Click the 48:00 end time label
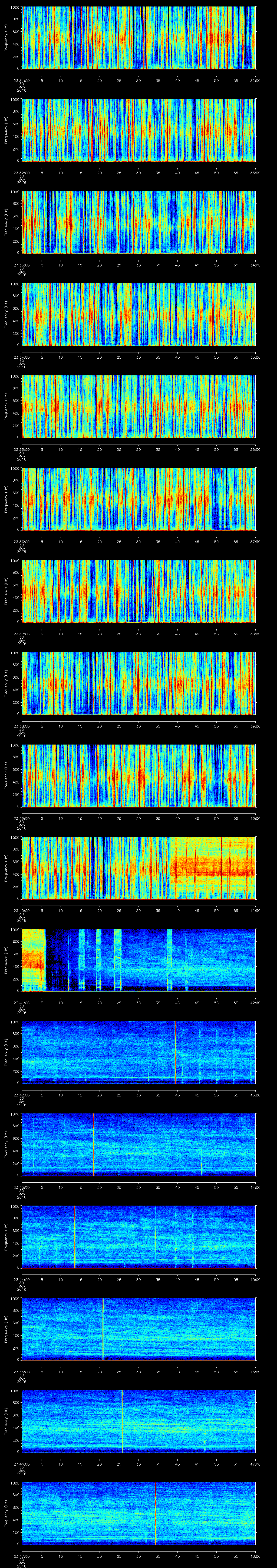 tap(255, 1556)
